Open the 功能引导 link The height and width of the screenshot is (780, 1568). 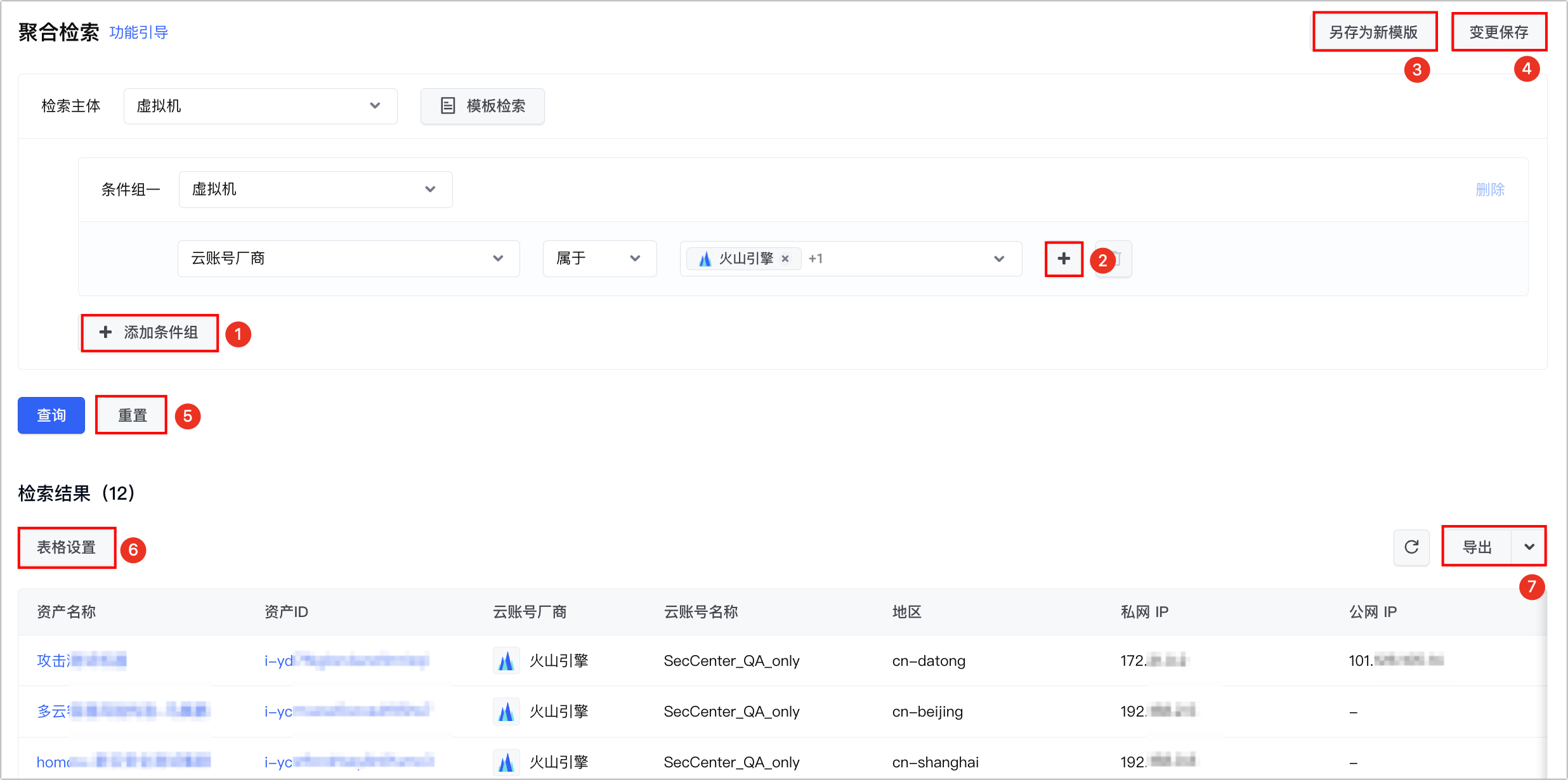click(x=138, y=32)
